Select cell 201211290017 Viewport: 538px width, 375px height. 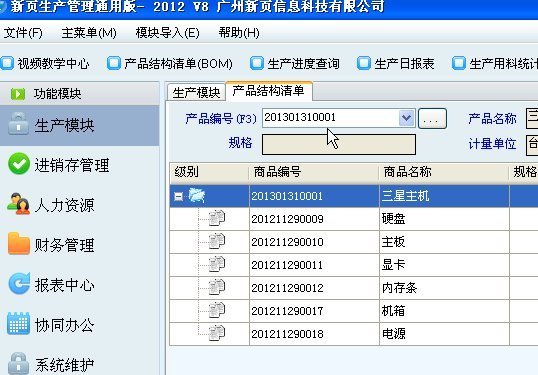pyautogui.click(x=314, y=311)
